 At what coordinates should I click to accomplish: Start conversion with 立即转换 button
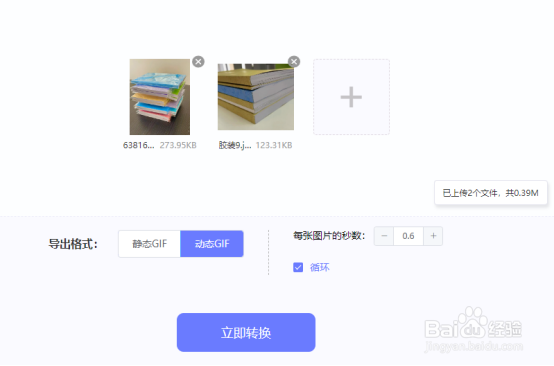coord(246,332)
